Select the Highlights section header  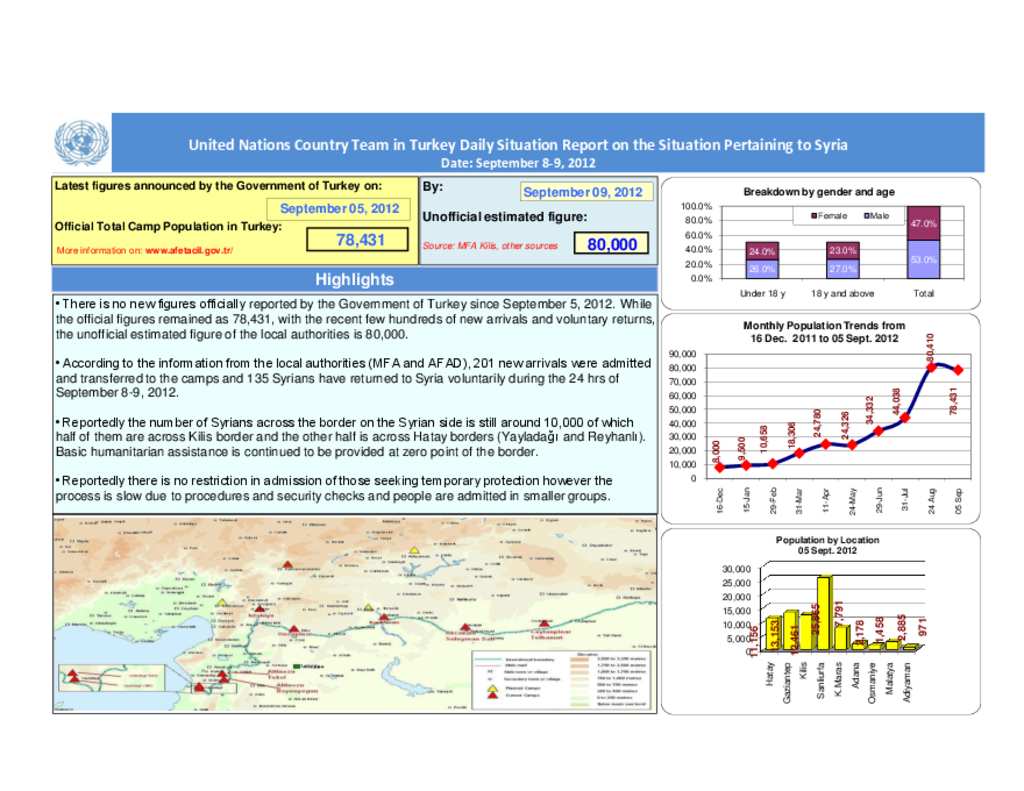coord(355,279)
